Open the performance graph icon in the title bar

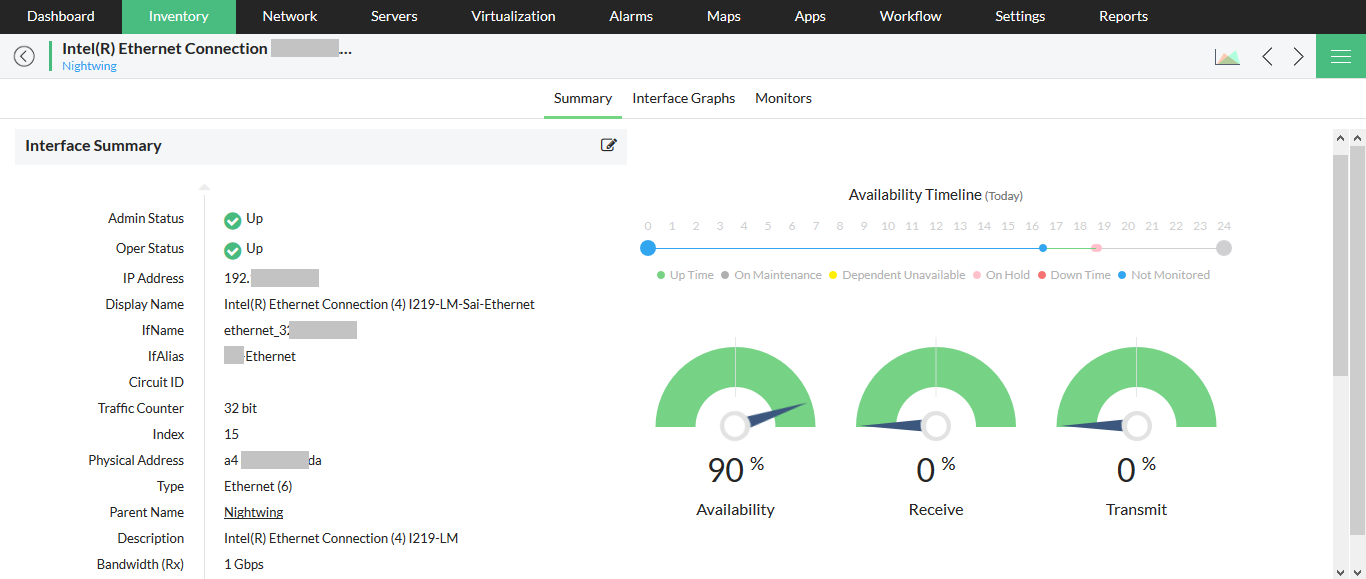tap(1227, 56)
